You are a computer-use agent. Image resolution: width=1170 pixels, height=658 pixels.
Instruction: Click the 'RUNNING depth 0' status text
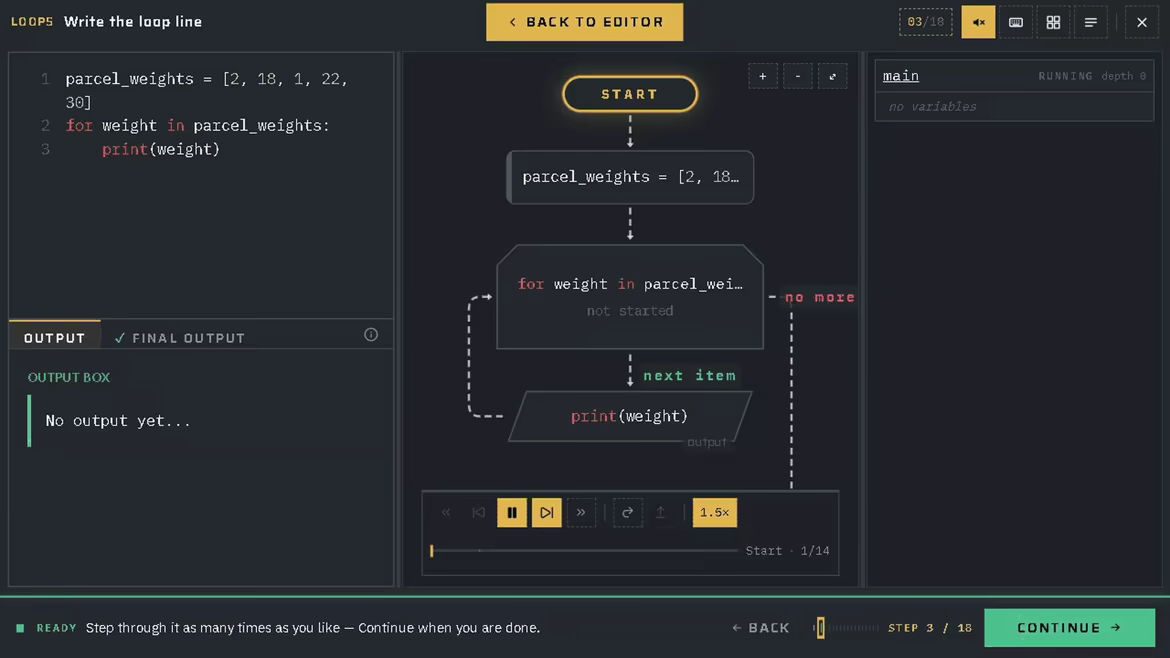(x=1092, y=76)
